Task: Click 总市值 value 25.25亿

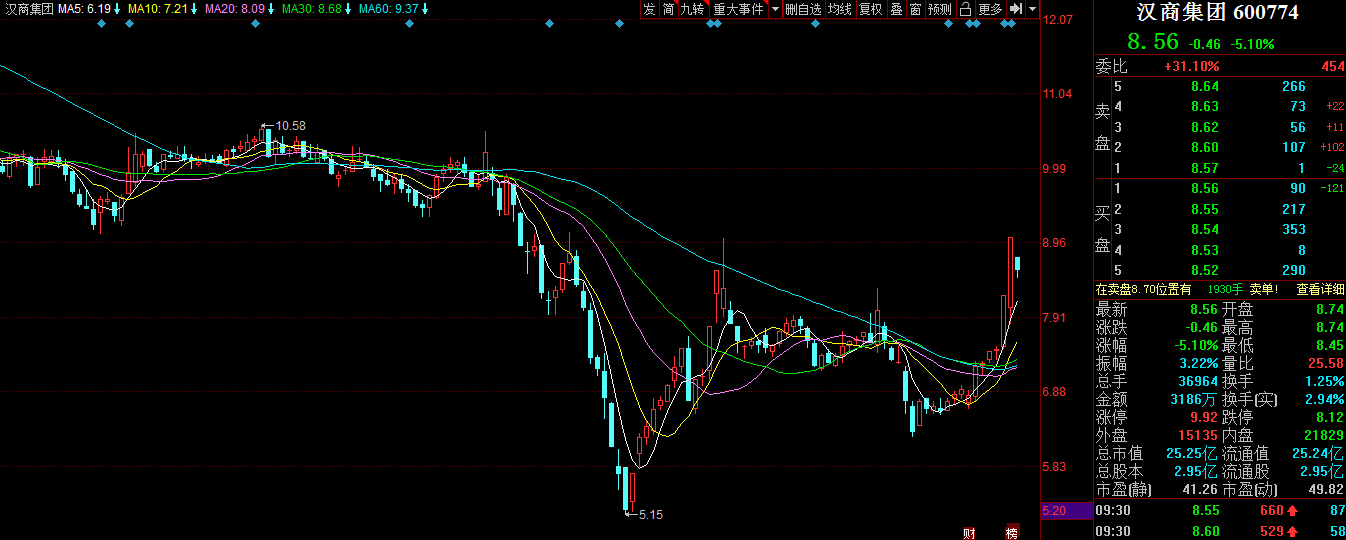Action: 1193,454
